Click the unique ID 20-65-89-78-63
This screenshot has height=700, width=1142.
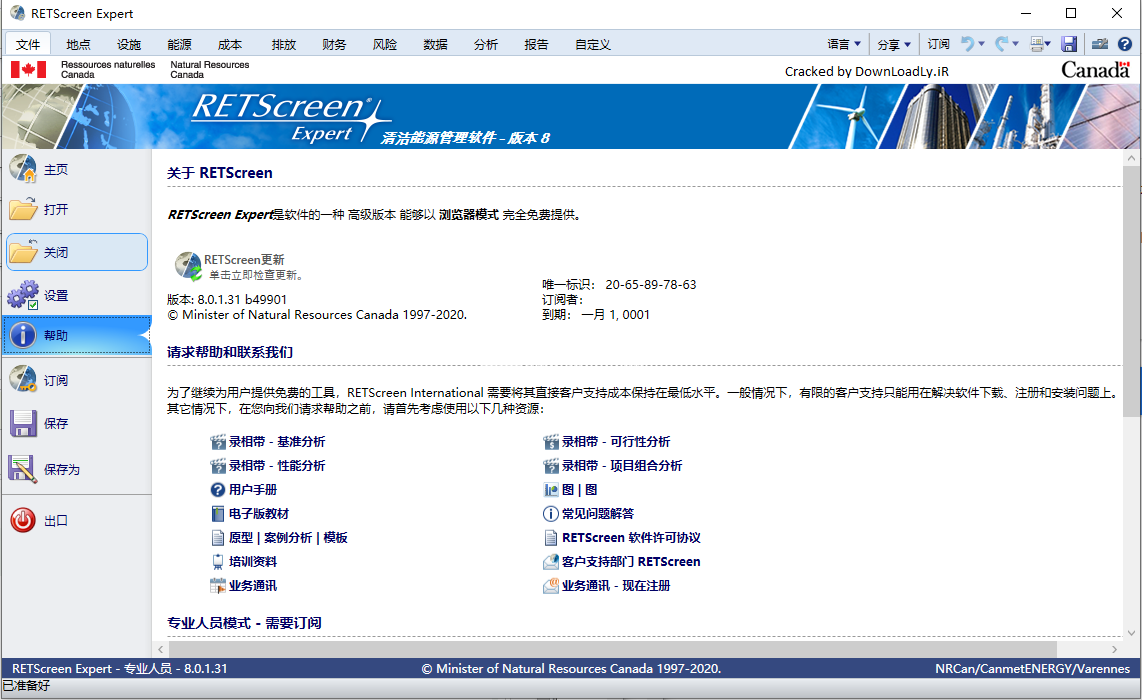pyautogui.click(x=650, y=284)
